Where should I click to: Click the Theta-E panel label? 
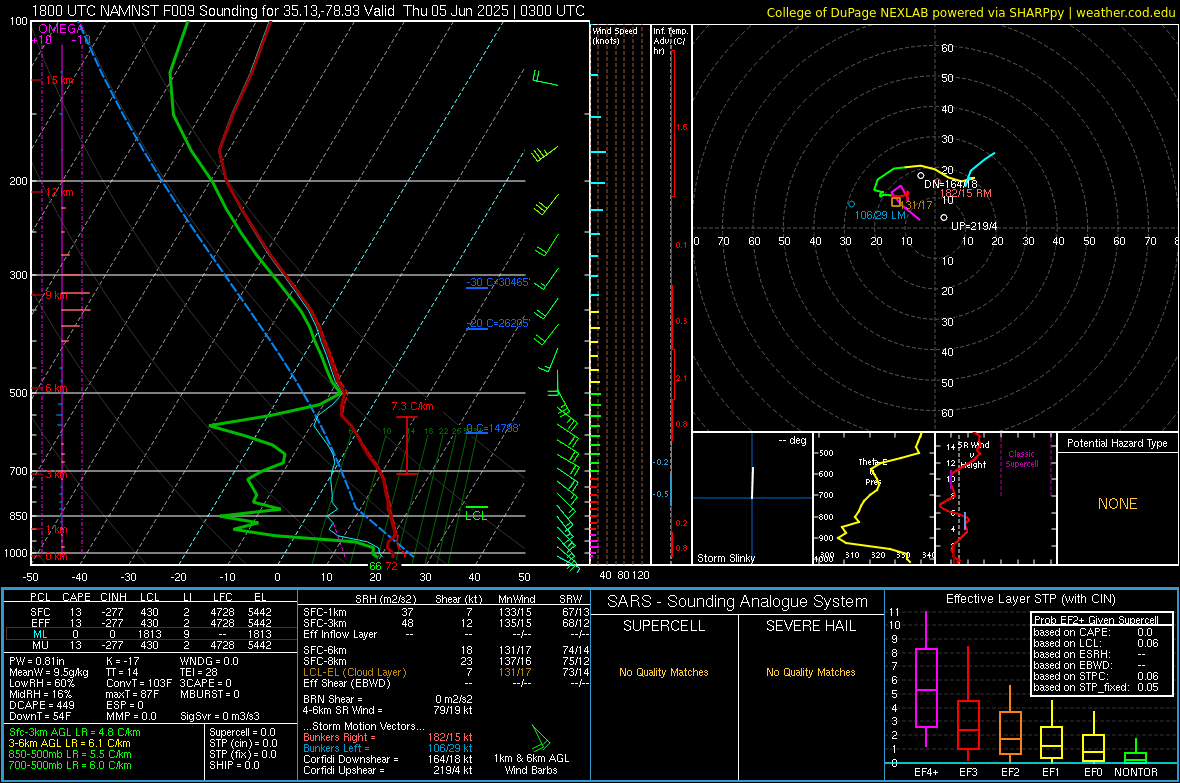coord(873,462)
